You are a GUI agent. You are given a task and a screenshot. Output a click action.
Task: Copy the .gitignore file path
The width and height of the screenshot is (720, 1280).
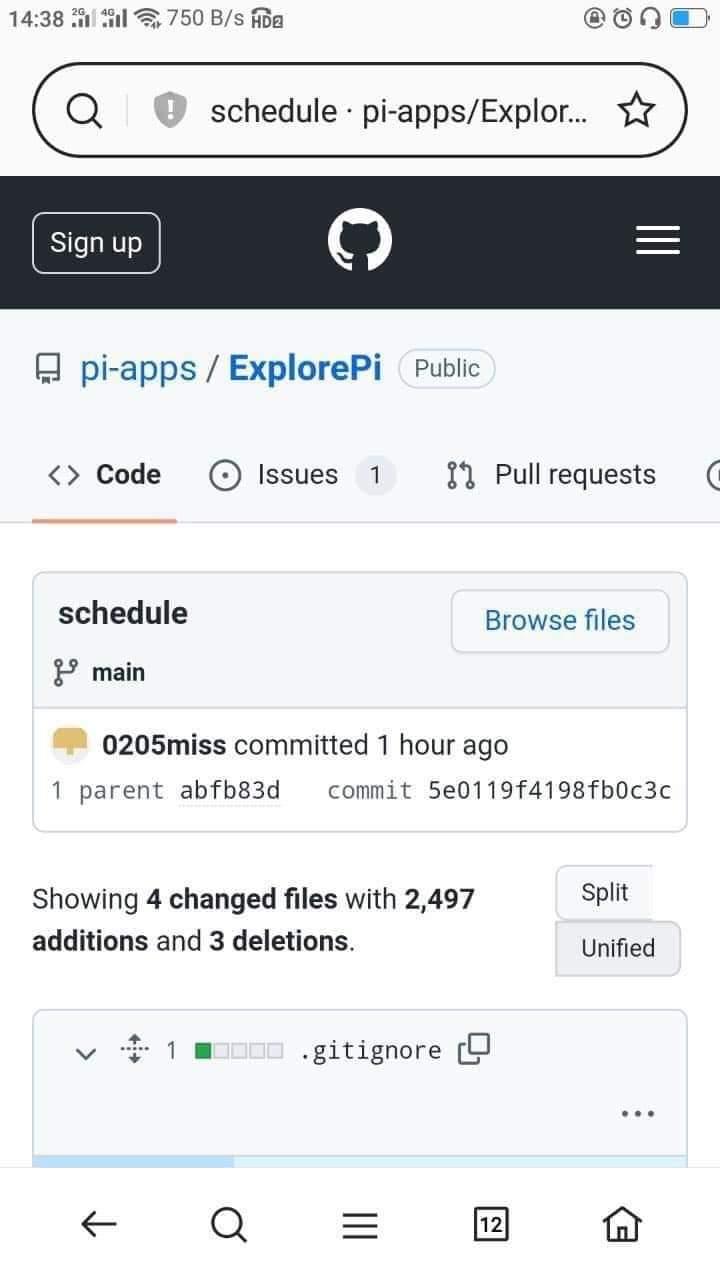pyautogui.click(x=473, y=1049)
